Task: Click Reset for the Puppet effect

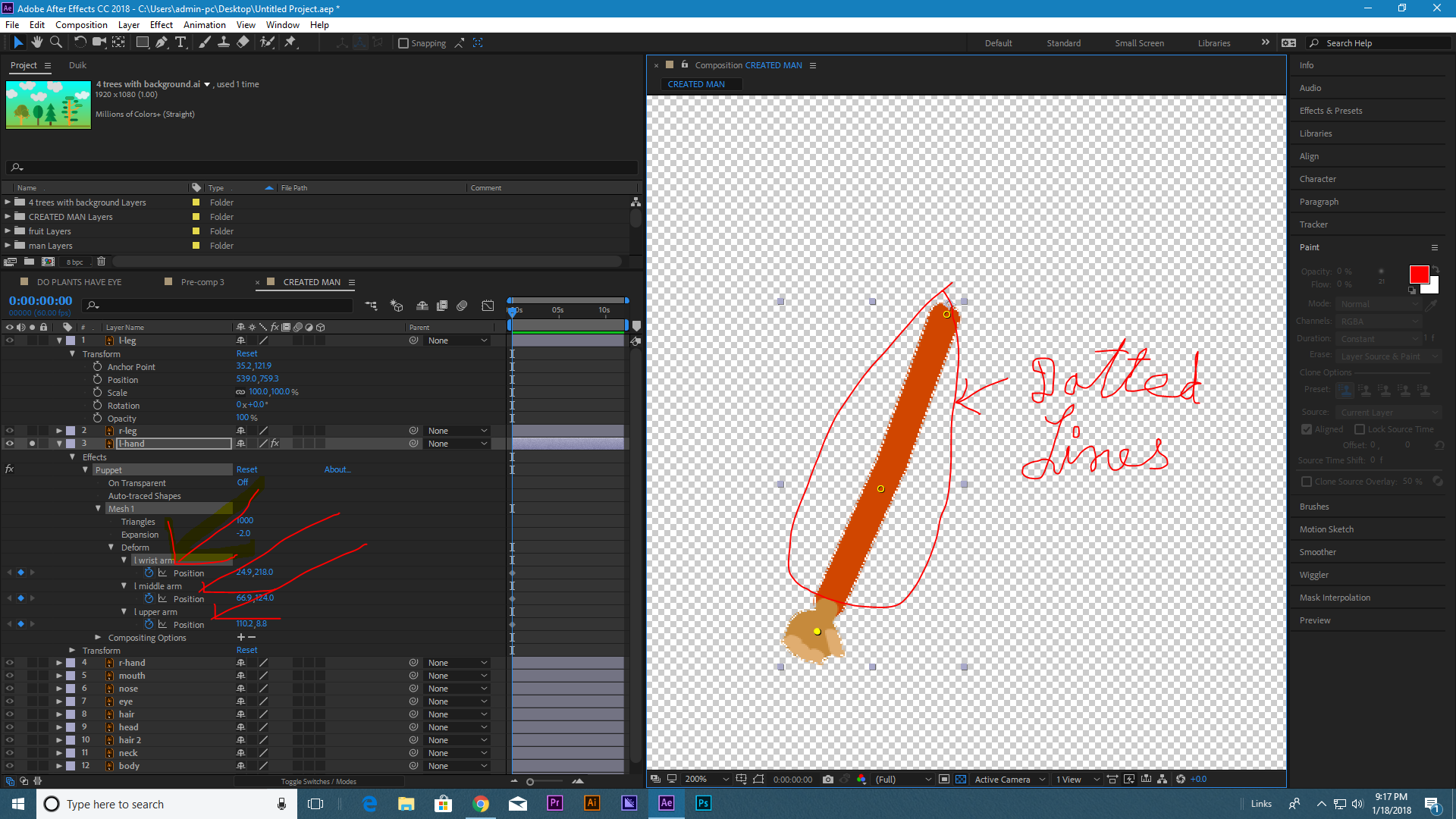Action: coord(246,469)
